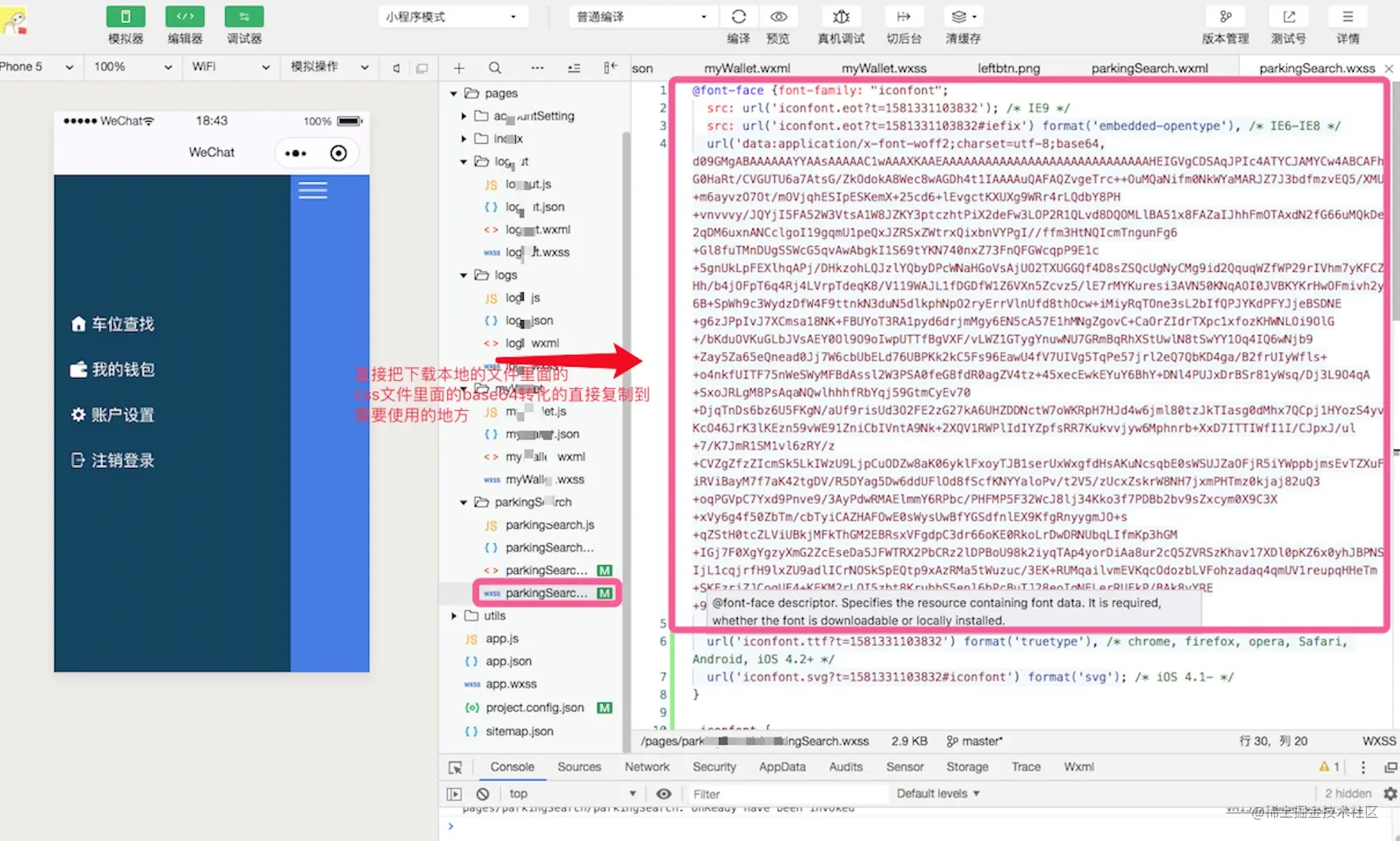Switch to the AppData devtools tab
Viewport: 1400px width, 841px height.
(x=782, y=767)
